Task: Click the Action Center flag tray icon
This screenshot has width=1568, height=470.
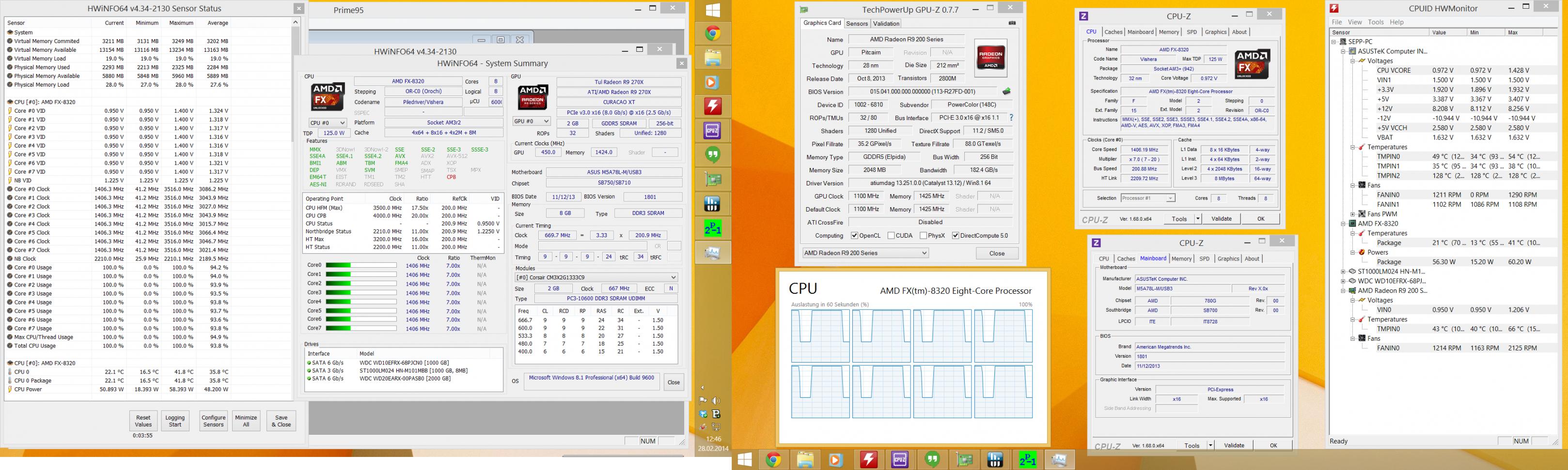Action: [704, 400]
